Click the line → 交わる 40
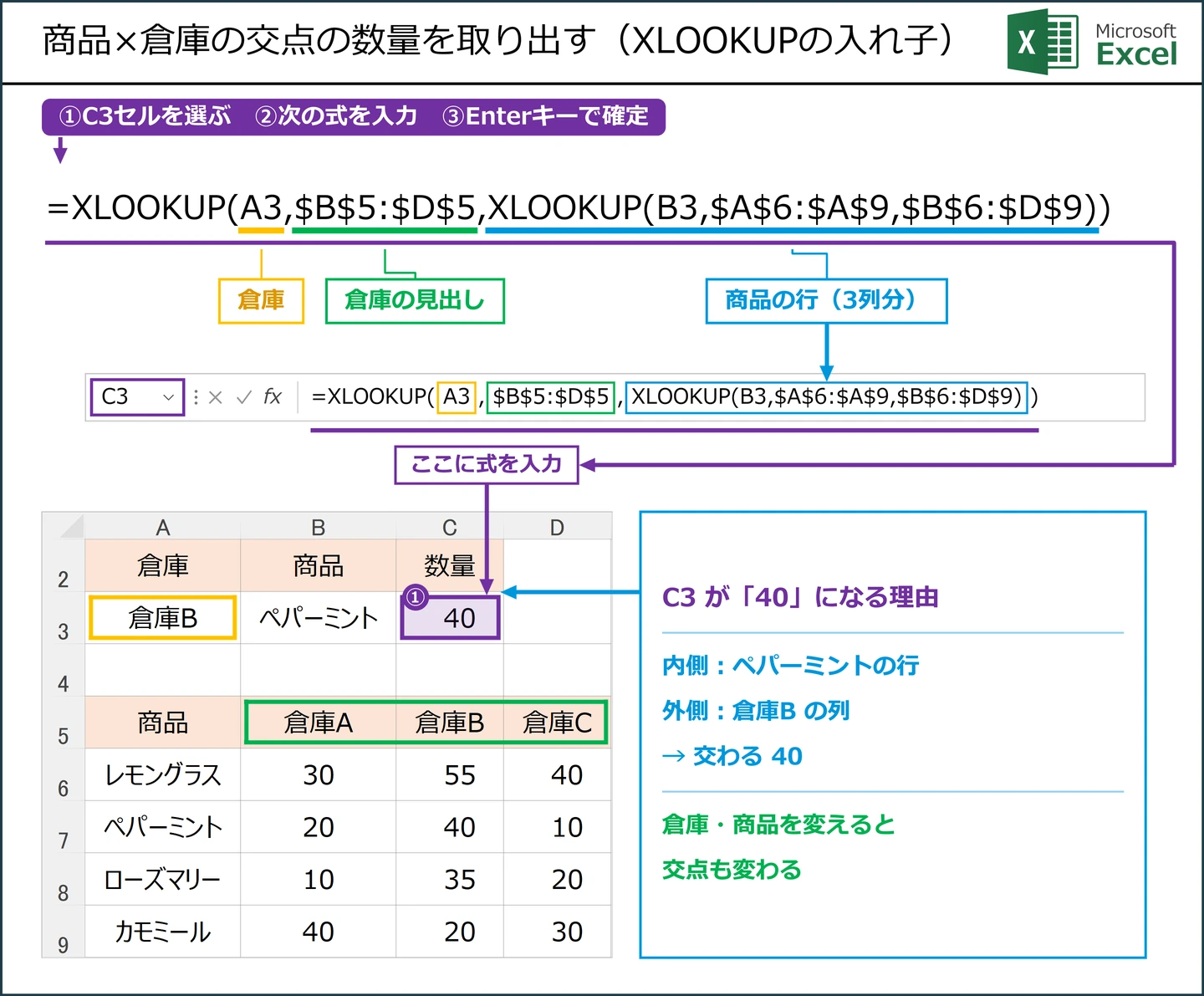The image size is (1204, 996). click(732, 756)
